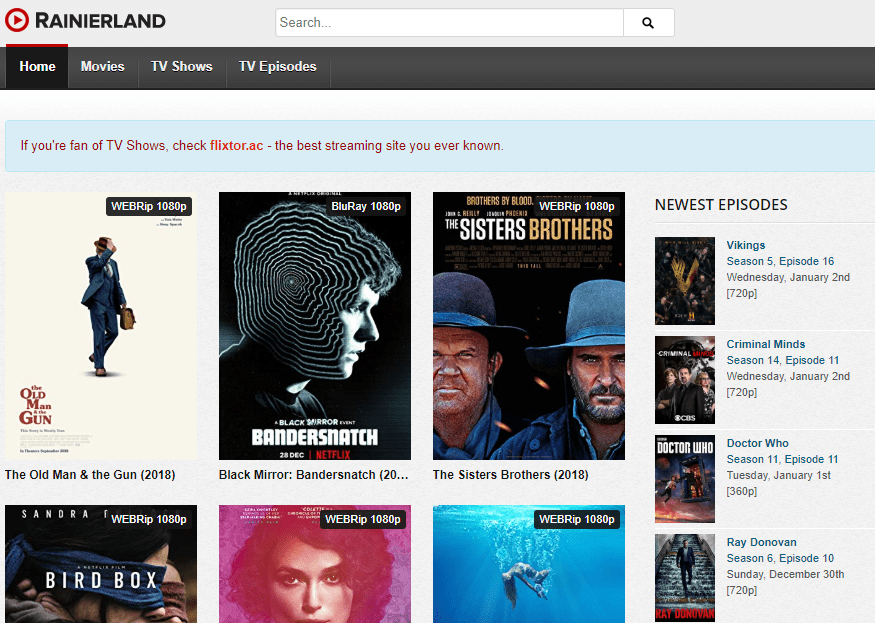
Task: Open the Bird Box poster
Action: (x=101, y=564)
